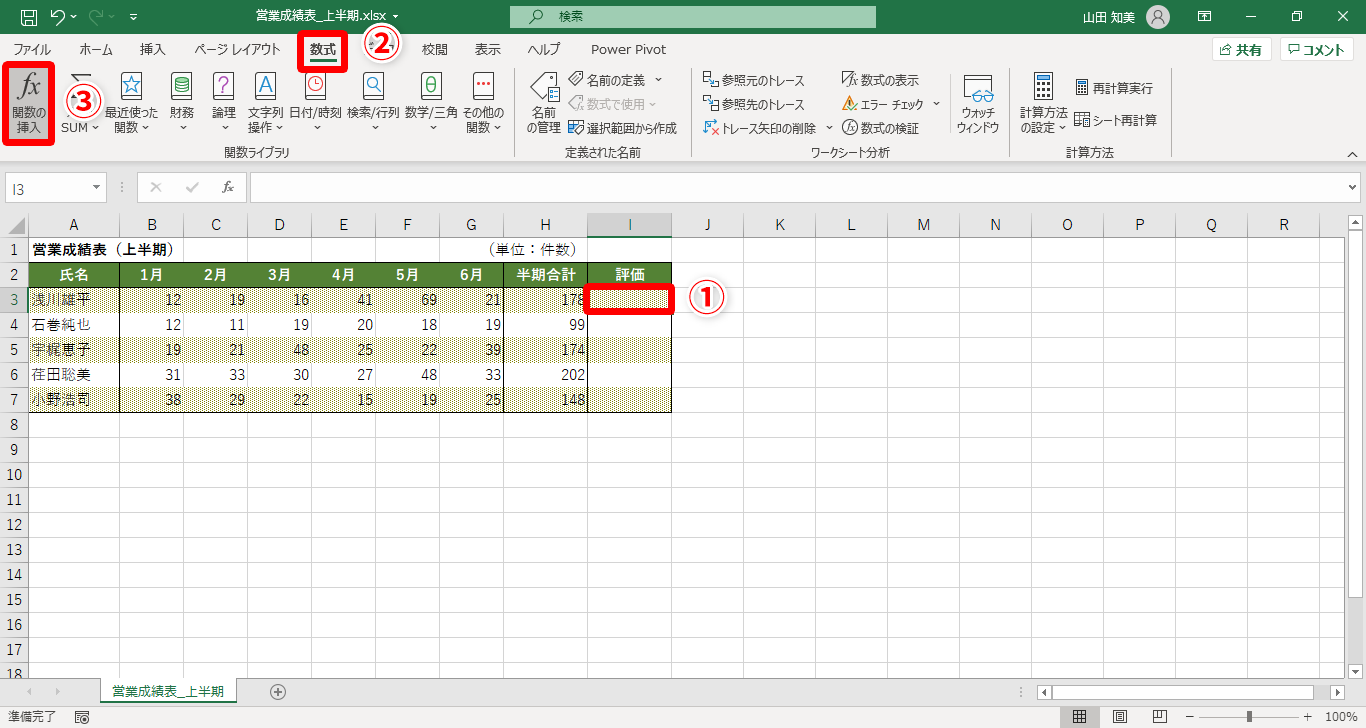
Task: Expand the formula bar
Action: coord(1353,187)
